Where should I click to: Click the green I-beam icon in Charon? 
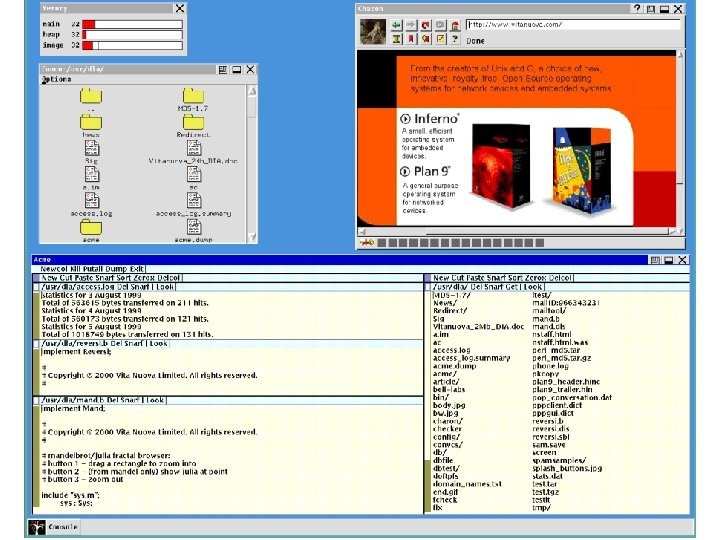[x=396, y=39]
